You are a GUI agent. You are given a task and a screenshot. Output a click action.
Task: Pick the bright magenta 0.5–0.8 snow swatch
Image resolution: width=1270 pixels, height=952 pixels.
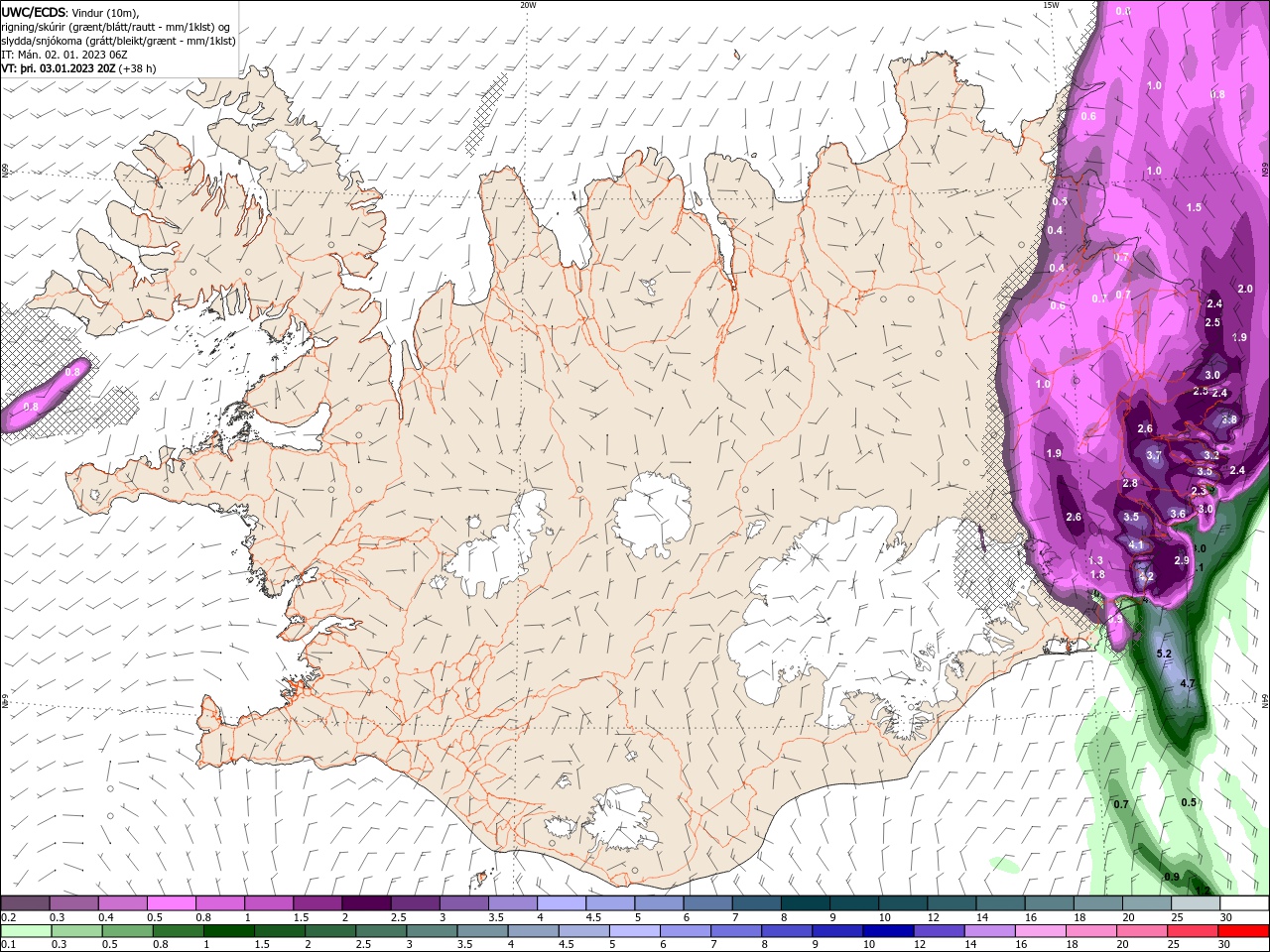point(171,903)
